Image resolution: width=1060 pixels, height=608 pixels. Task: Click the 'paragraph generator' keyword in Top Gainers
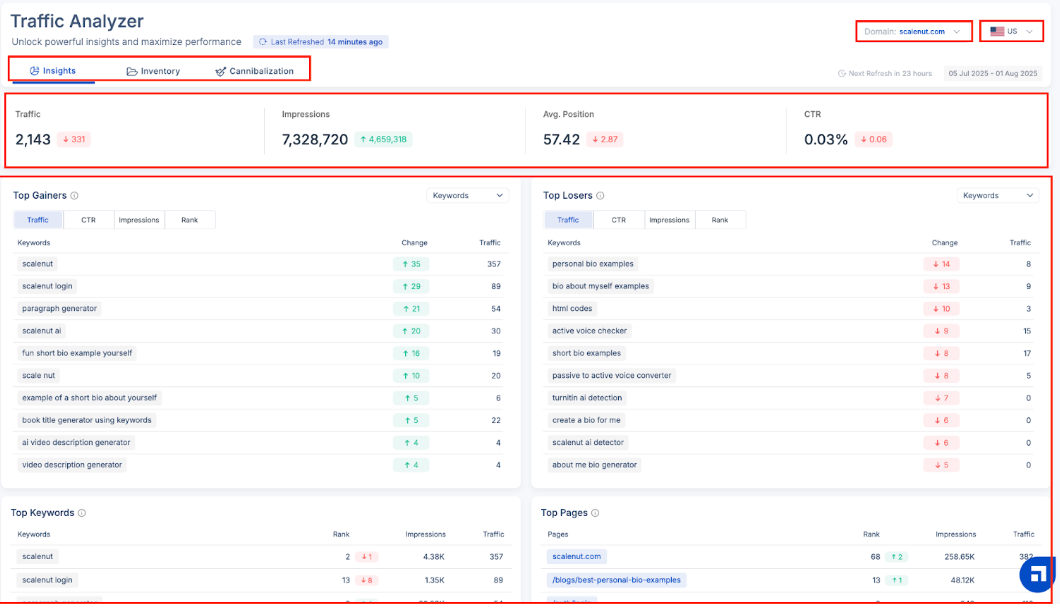click(60, 309)
